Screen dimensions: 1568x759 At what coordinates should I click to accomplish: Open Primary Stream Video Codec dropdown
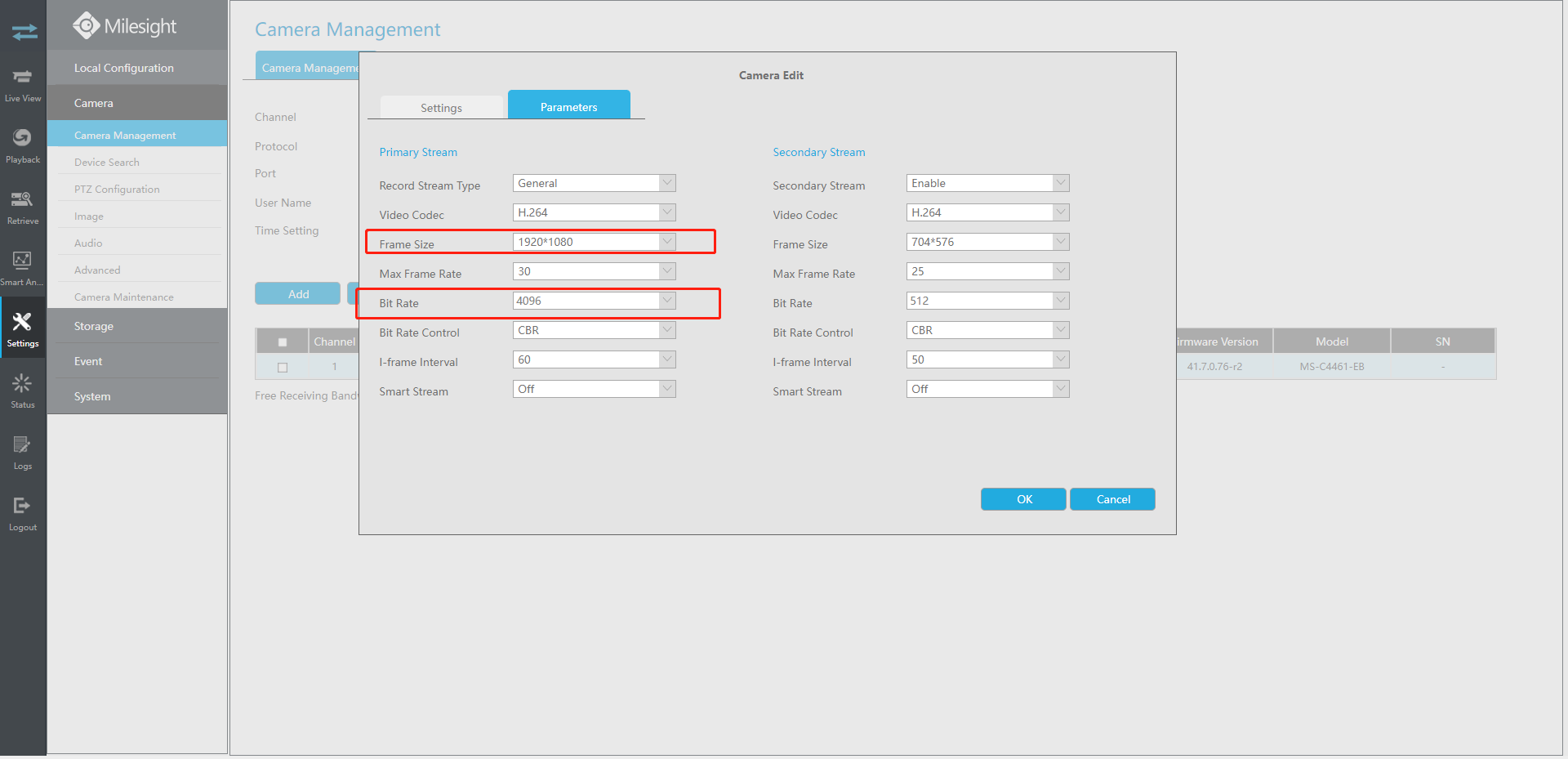595,212
